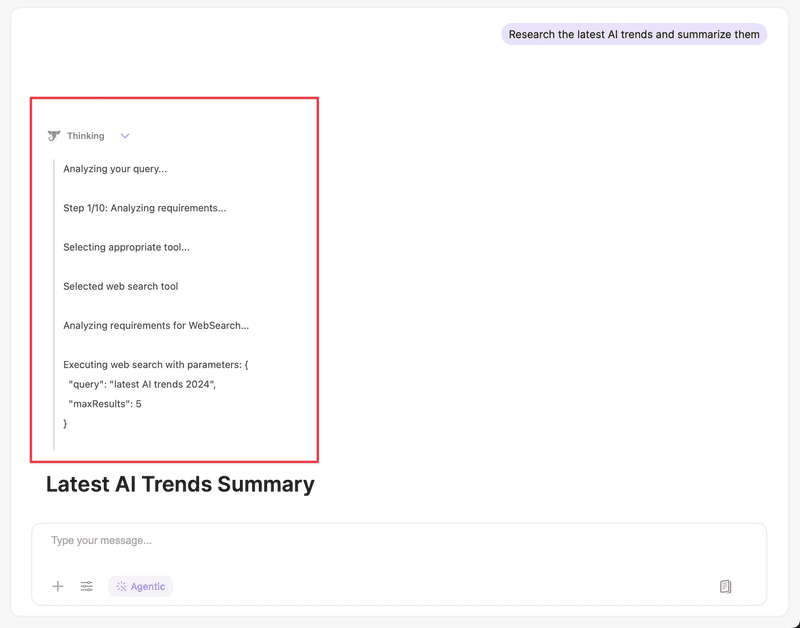Click the notebook icon in message box
This screenshot has width=800, height=628.
[726, 586]
